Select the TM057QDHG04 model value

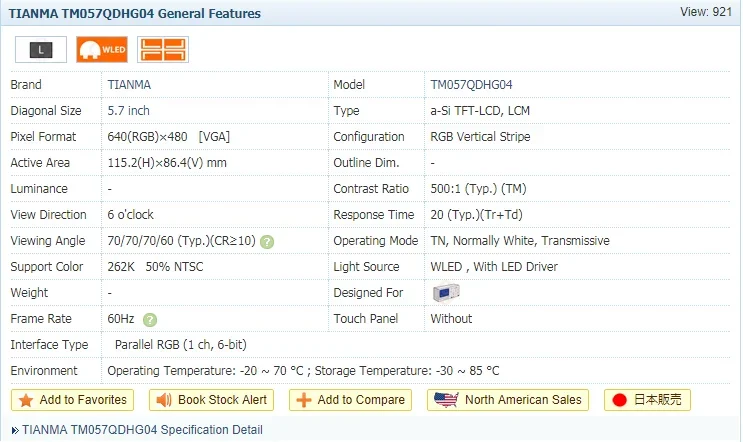click(x=471, y=85)
